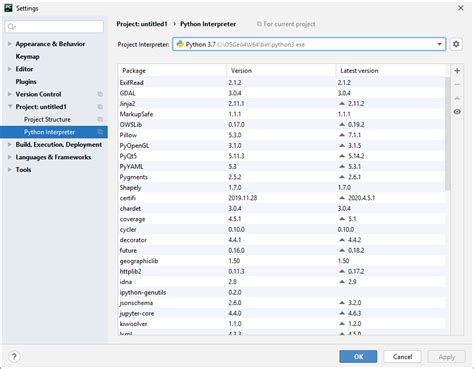Click the minus icon to uninstall package
The height and width of the screenshot is (369, 474).
tap(457, 84)
